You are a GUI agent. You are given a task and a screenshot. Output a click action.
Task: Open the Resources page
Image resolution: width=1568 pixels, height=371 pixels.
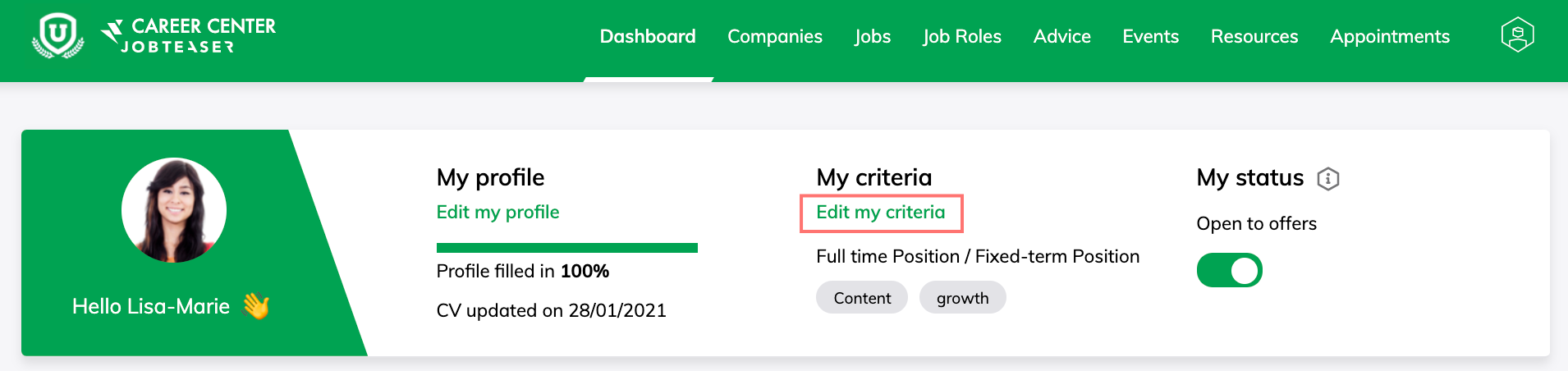pyautogui.click(x=1254, y=36)
